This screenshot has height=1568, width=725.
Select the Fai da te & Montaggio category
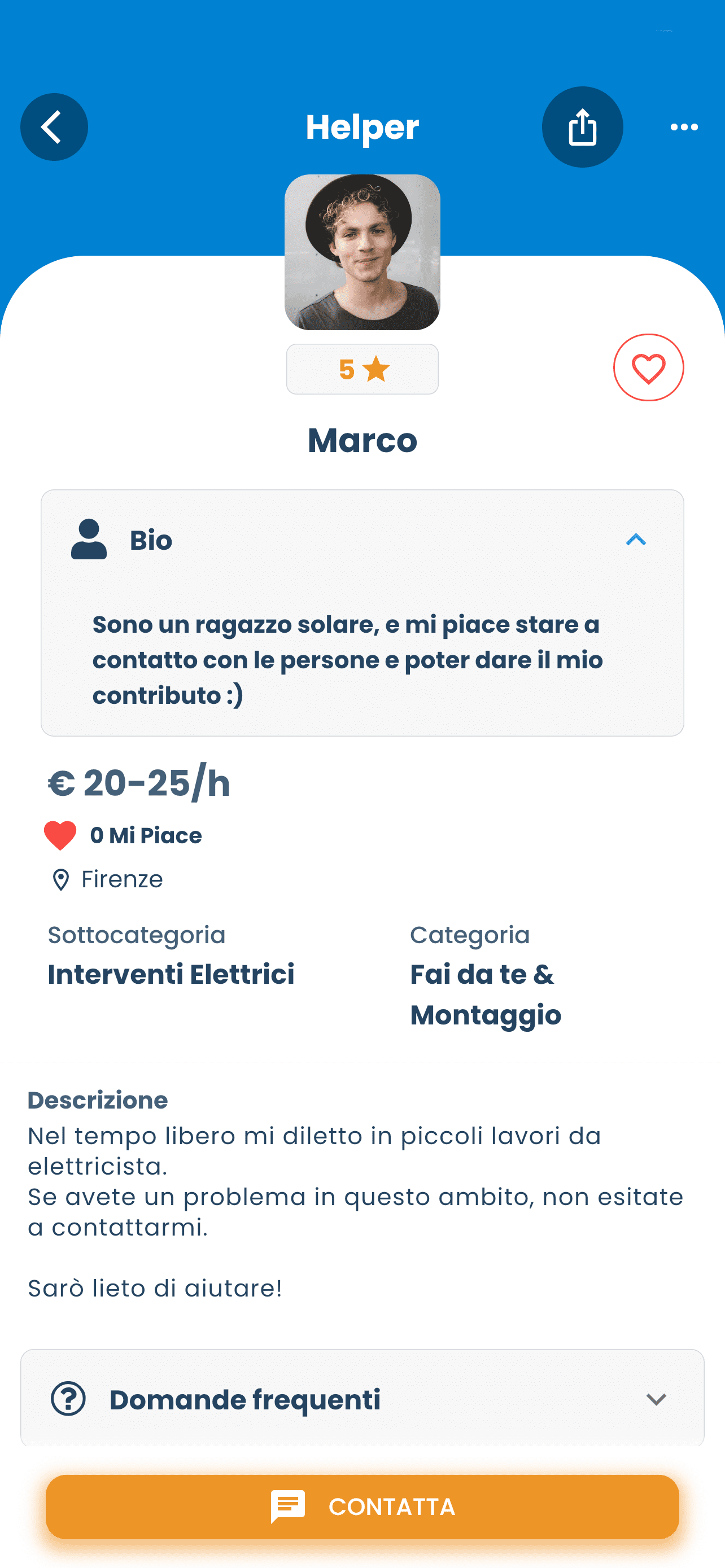485,994
